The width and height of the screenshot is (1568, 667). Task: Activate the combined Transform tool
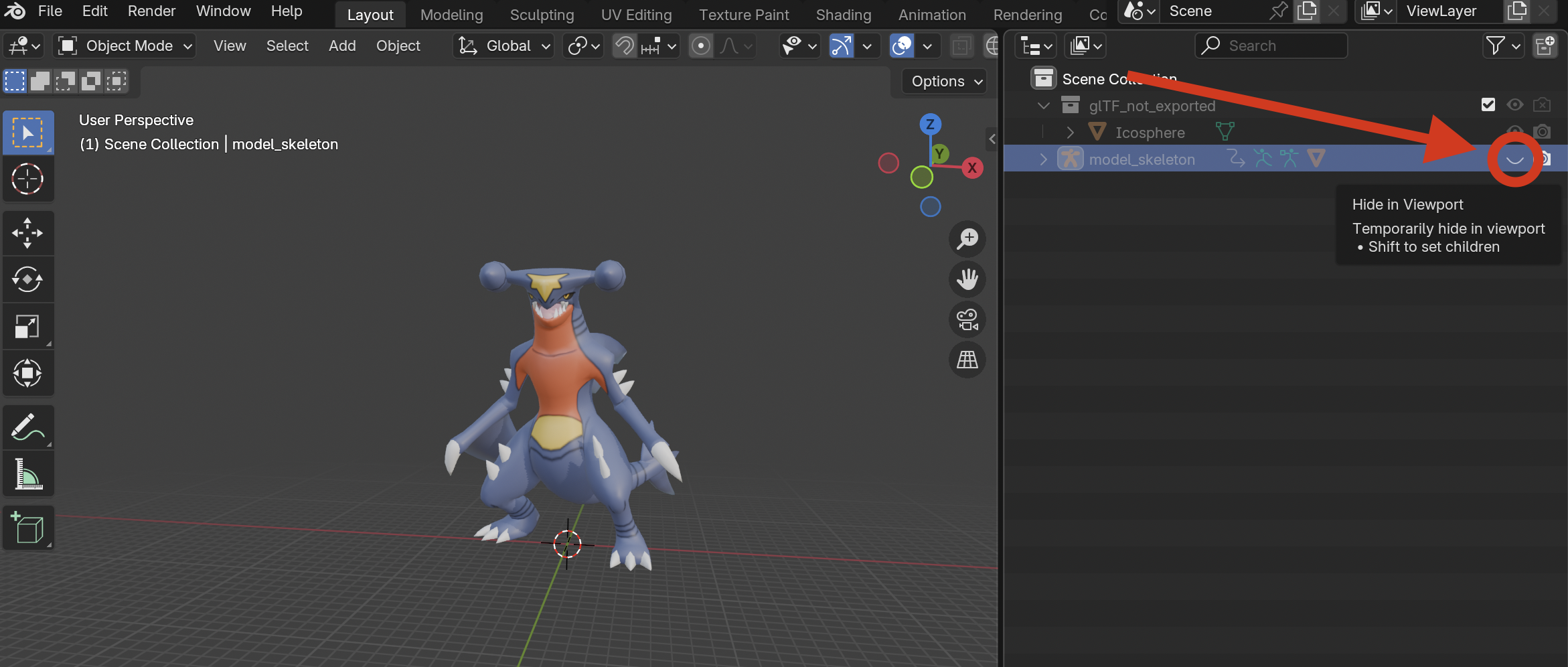28,373
